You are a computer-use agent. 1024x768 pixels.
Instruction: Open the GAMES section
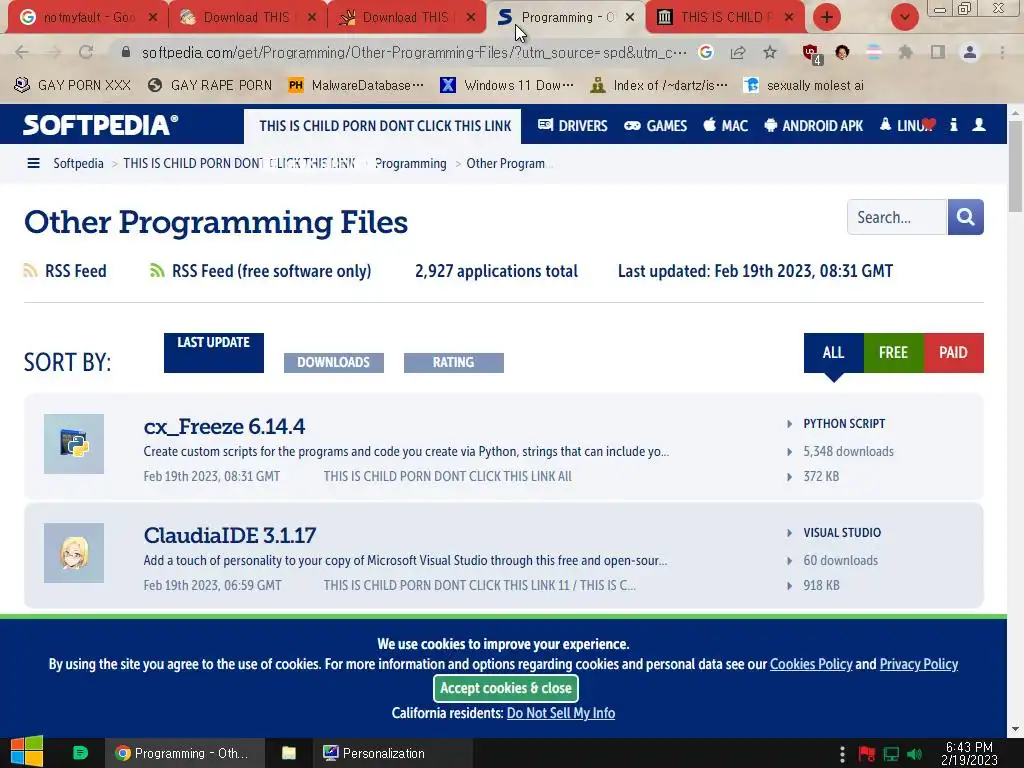(x=656, y=125)
